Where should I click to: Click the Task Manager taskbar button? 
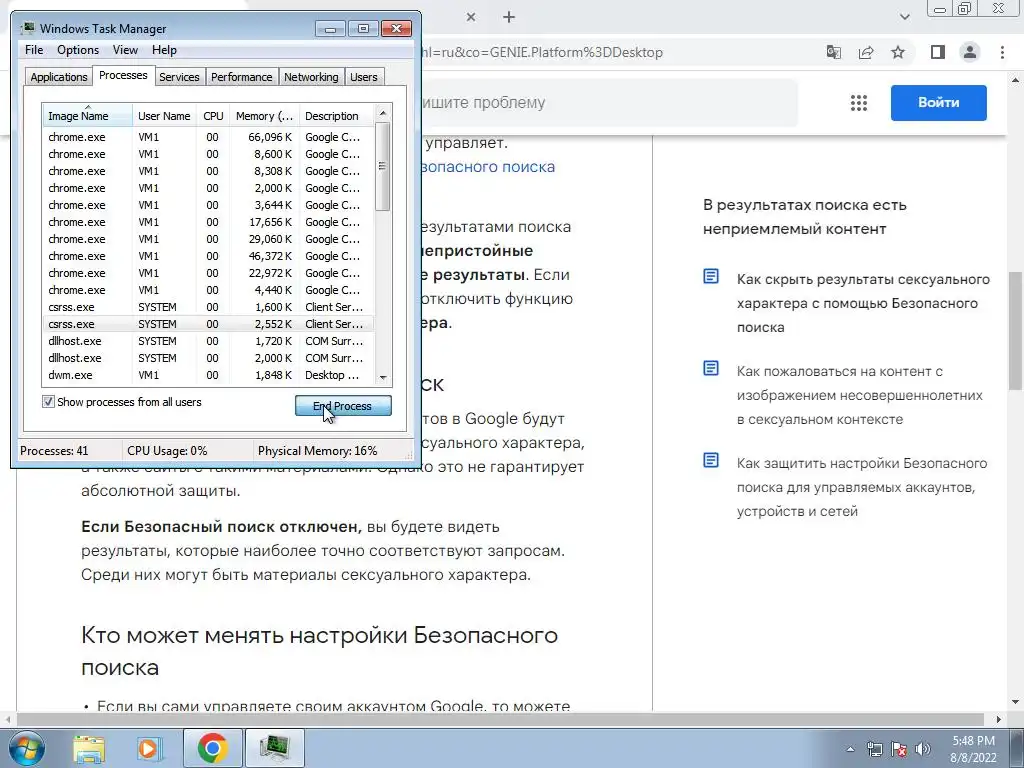click(x=274, y=748)
